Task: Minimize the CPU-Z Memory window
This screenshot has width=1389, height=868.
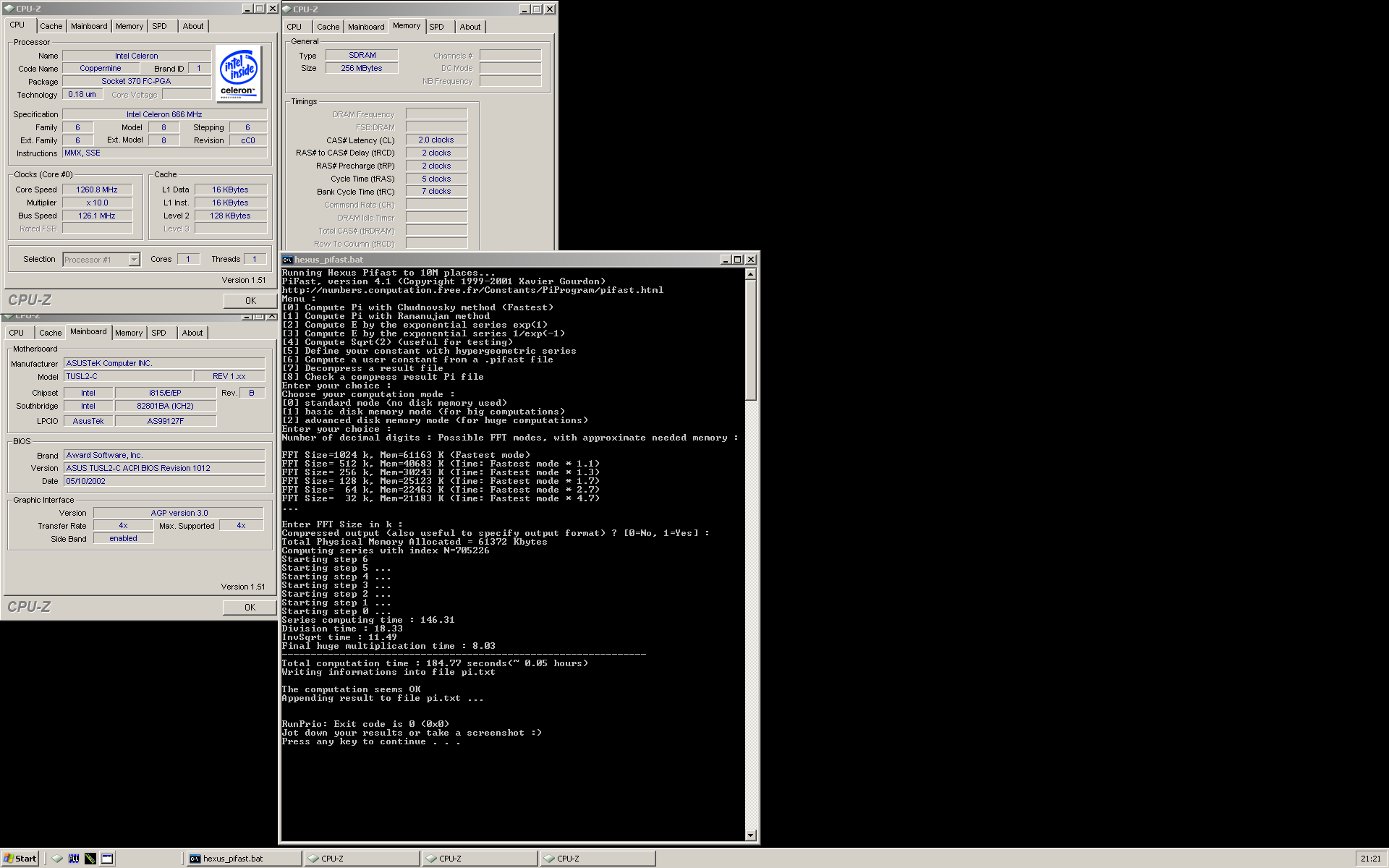Action: (x=524, y=9)
